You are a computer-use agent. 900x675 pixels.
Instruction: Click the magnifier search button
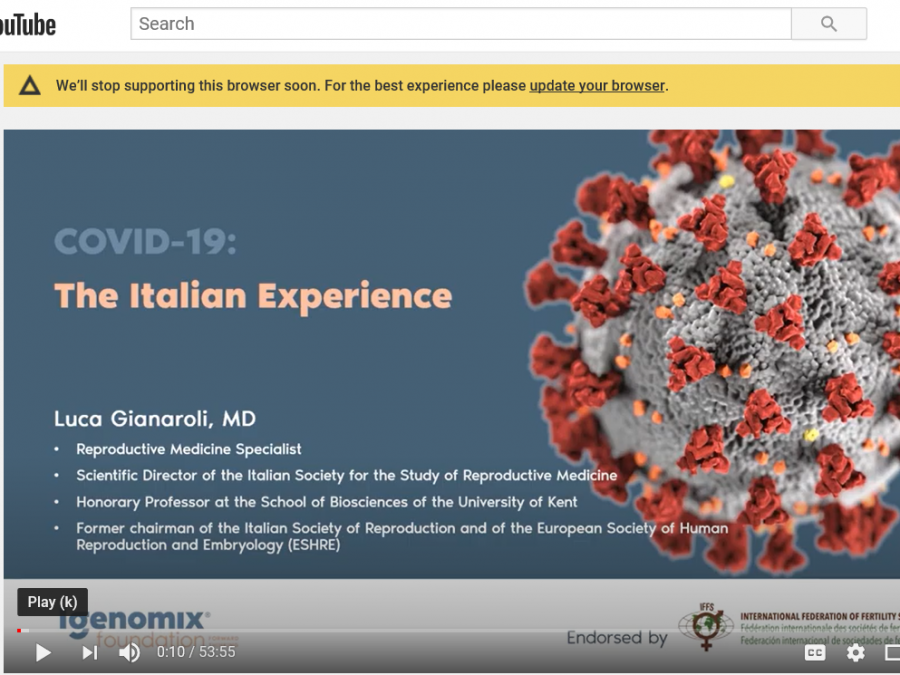(x=828, y=24)
